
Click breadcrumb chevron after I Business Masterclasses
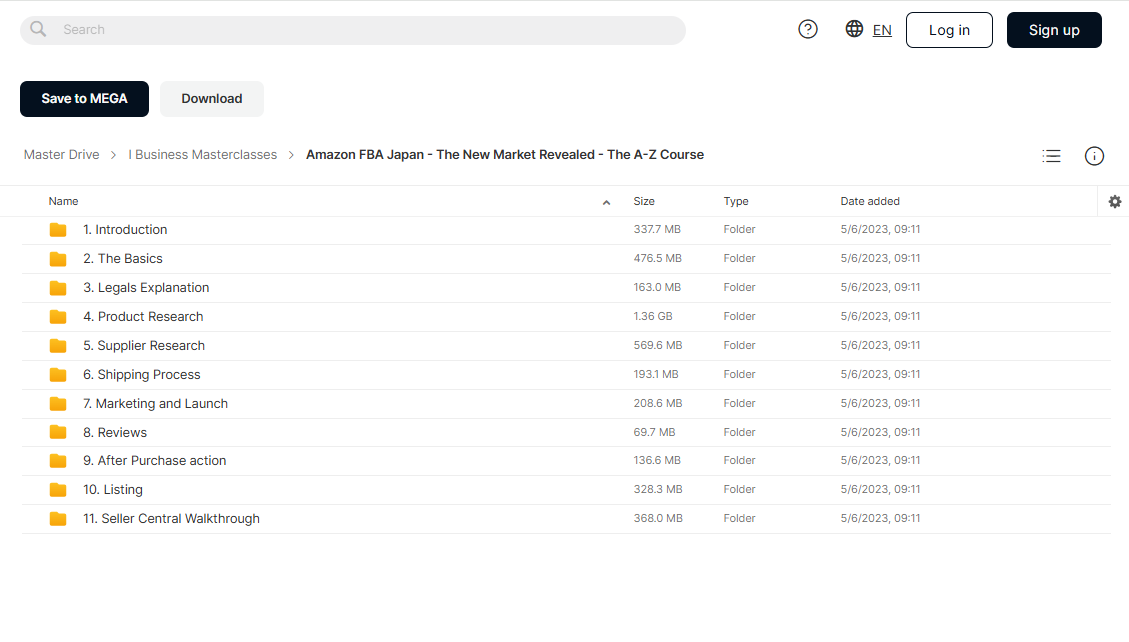point(291,155)
